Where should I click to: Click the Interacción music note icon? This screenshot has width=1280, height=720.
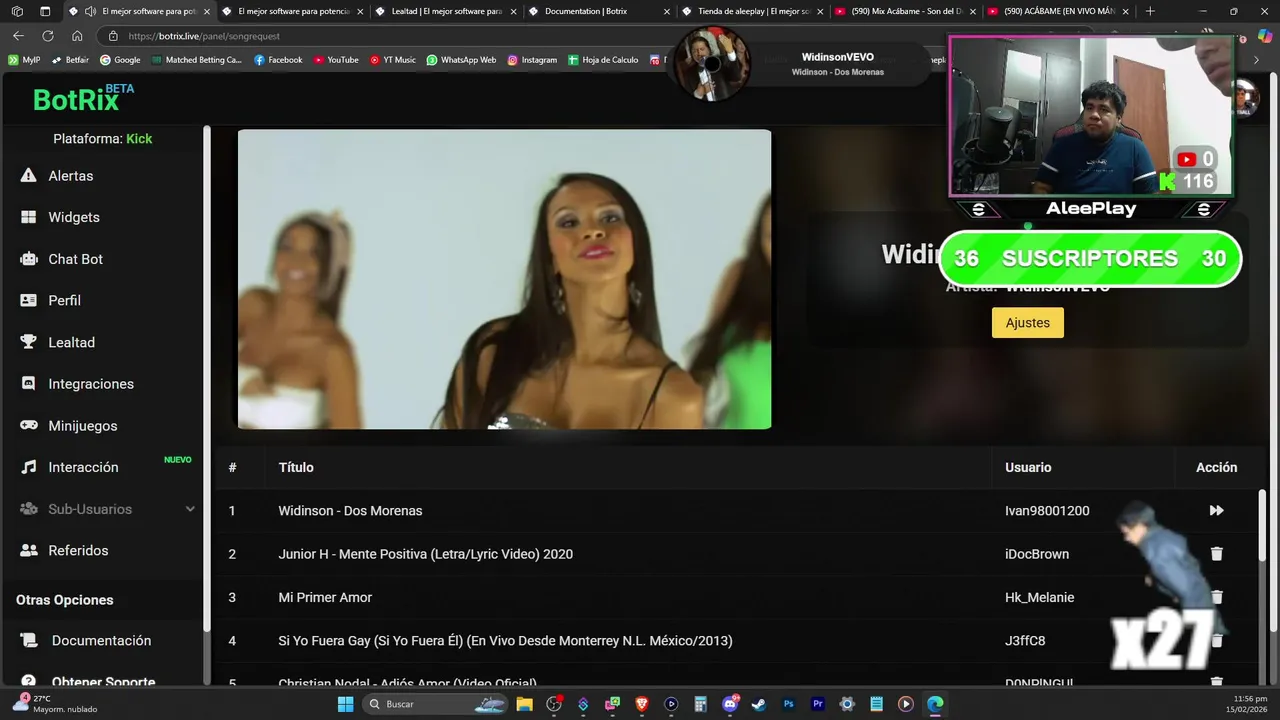pos(29,467)
